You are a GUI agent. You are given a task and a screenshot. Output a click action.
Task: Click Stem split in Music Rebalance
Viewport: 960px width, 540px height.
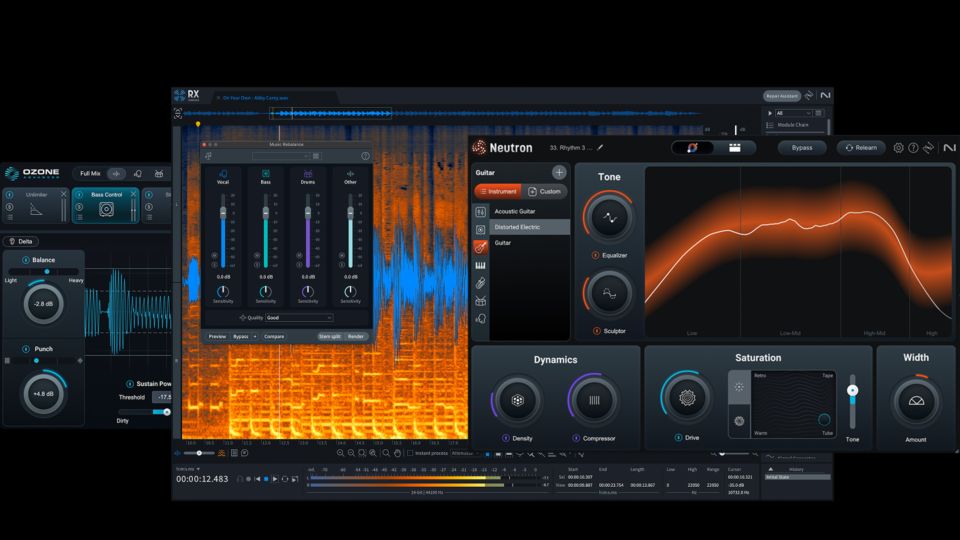(x=330, y=336)
